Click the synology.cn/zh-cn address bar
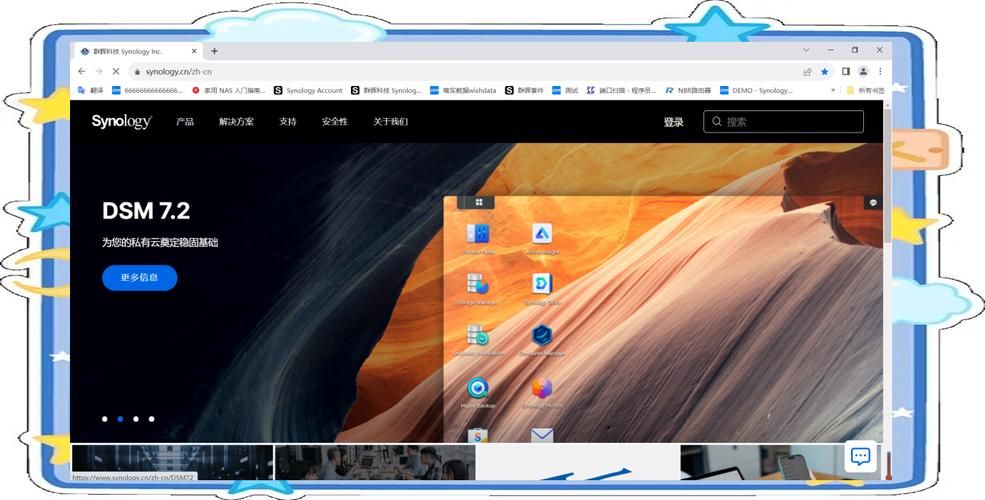 [465, 72]
